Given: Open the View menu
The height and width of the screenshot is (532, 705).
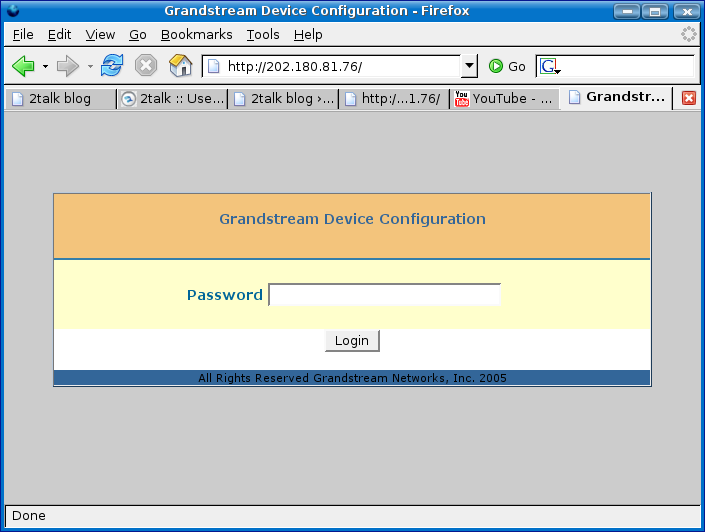Looking at the screenshot, I should point(100,35).
